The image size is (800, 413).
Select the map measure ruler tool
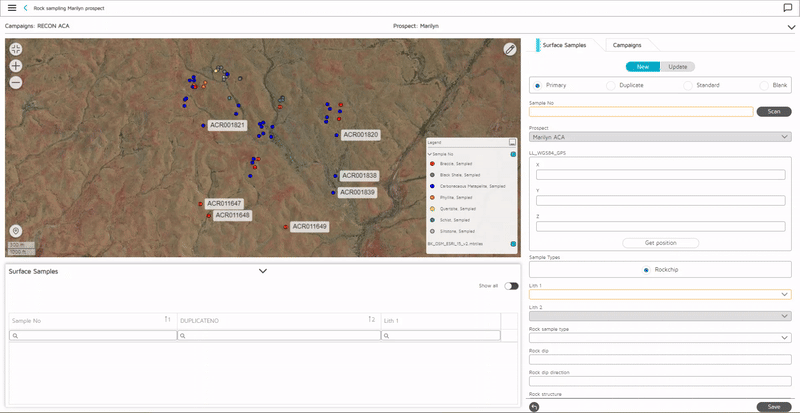509,48
